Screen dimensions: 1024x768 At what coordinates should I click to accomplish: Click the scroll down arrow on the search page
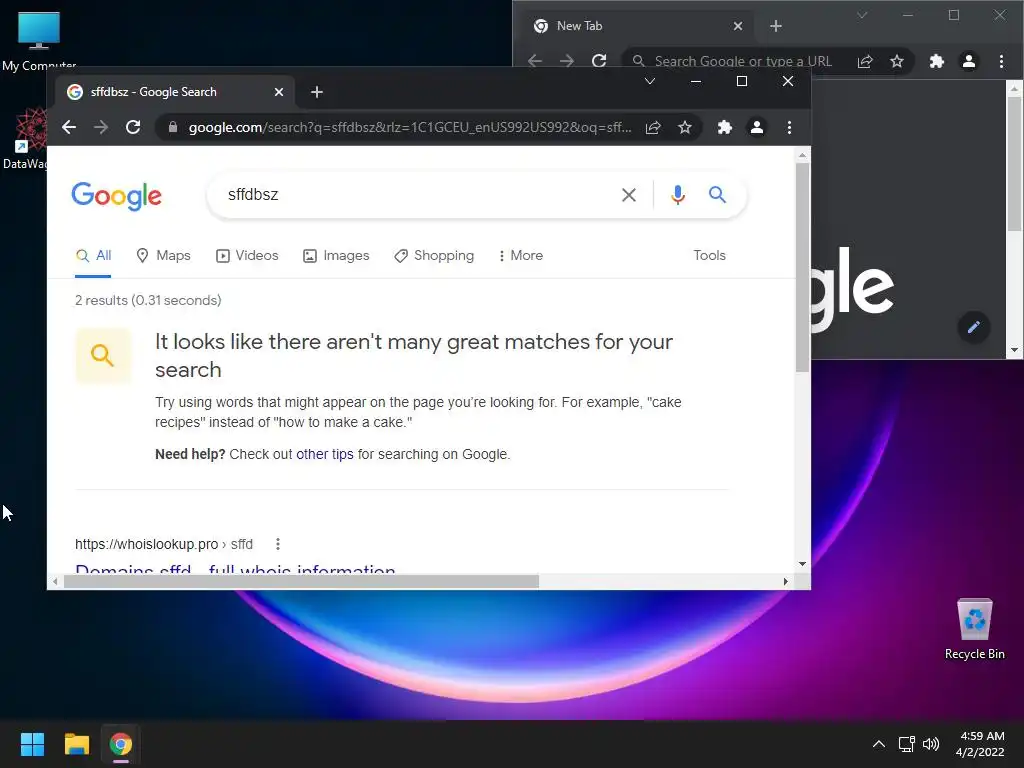click(803, 564)
